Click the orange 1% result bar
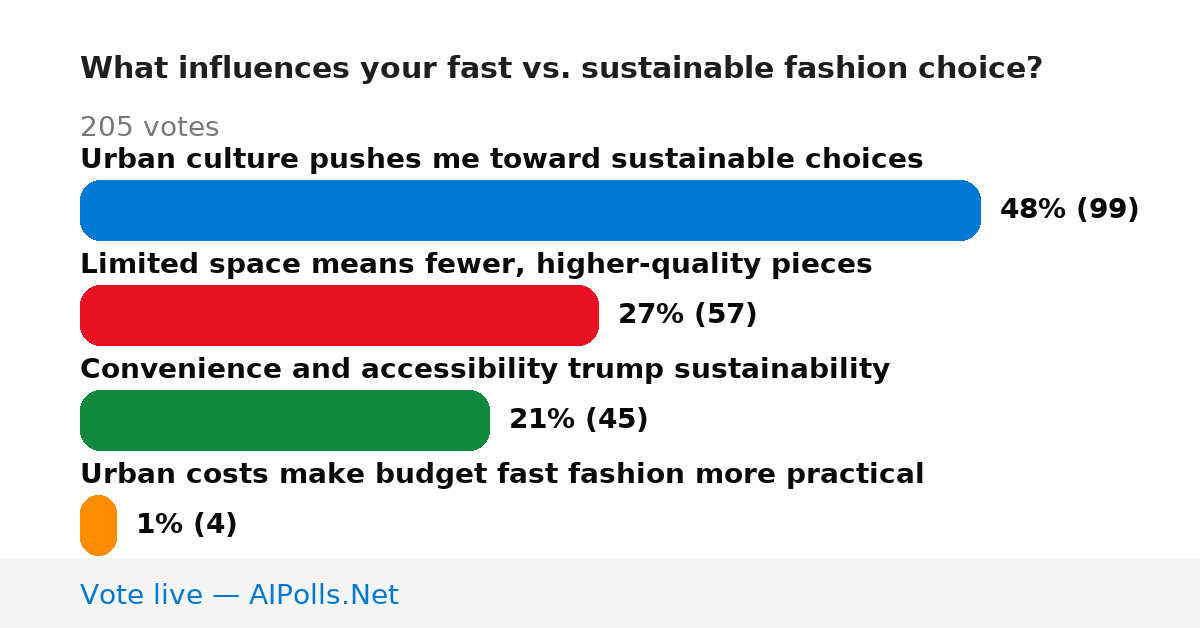This screenshot has width=1200, height=628. [98, 525]
